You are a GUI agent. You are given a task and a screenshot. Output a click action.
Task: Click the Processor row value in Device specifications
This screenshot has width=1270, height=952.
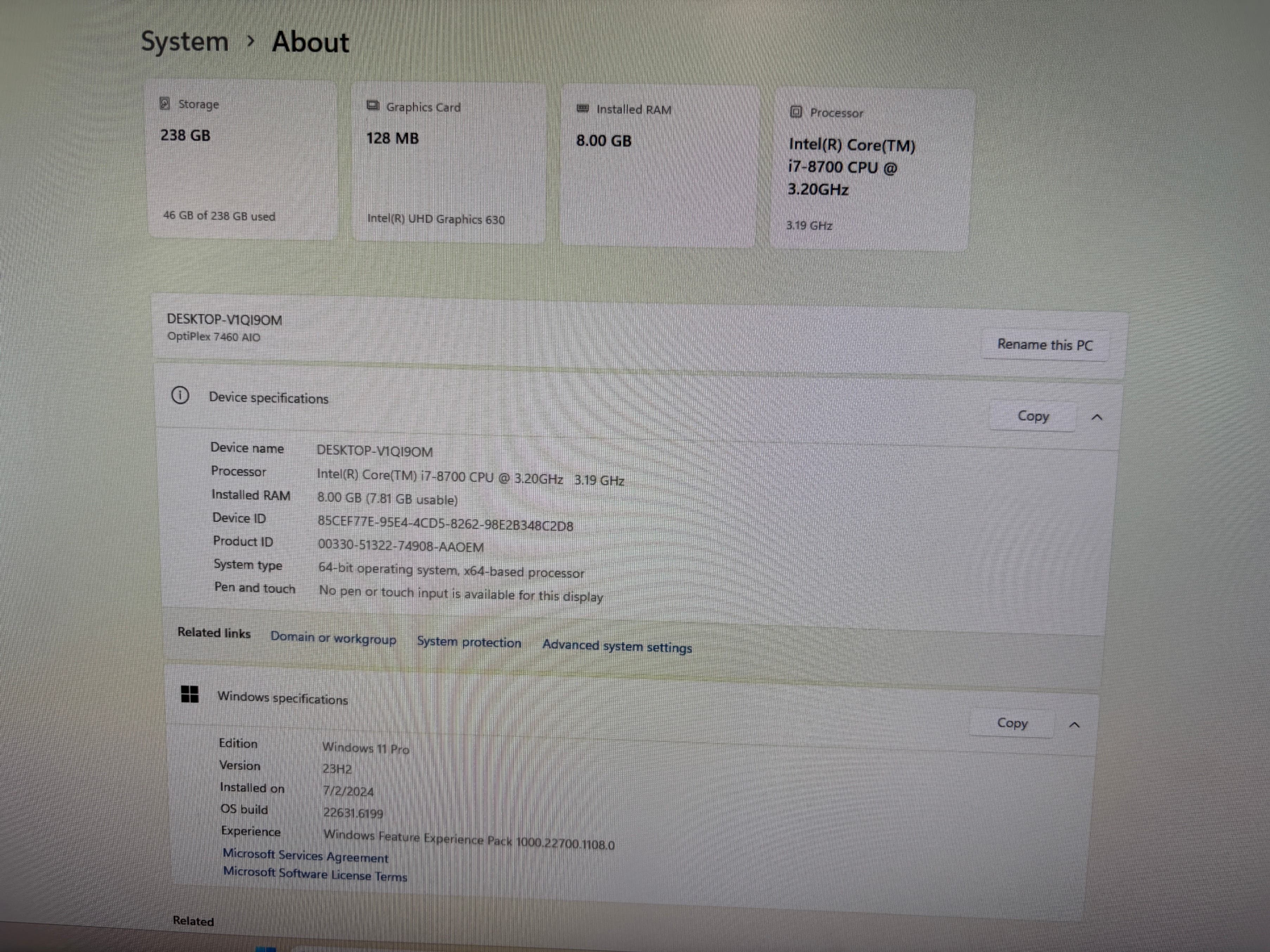pos(471,478)
